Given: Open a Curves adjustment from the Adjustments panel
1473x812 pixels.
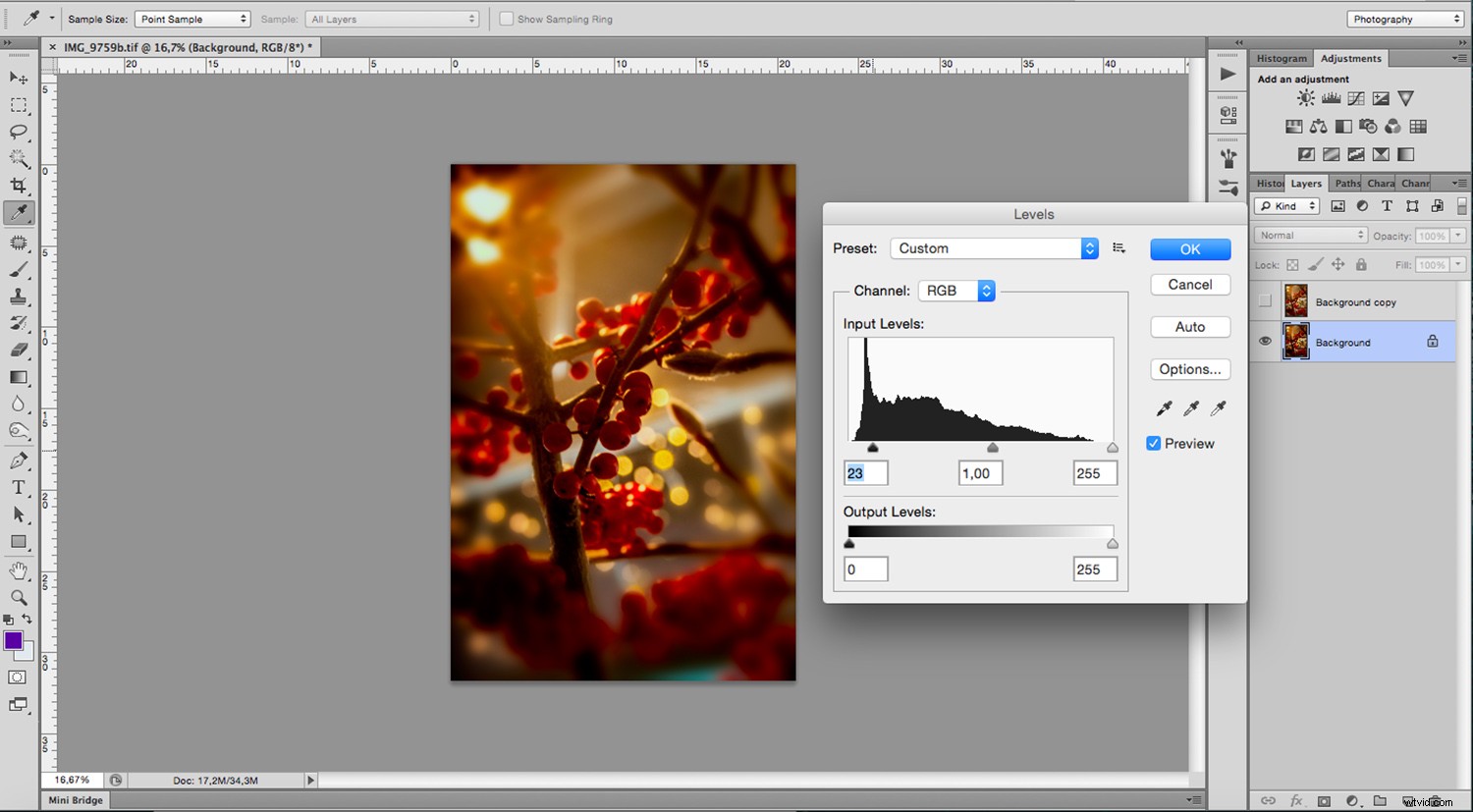Looking at the screenshot, I should pyautogui.click(x=1355, y=98).
